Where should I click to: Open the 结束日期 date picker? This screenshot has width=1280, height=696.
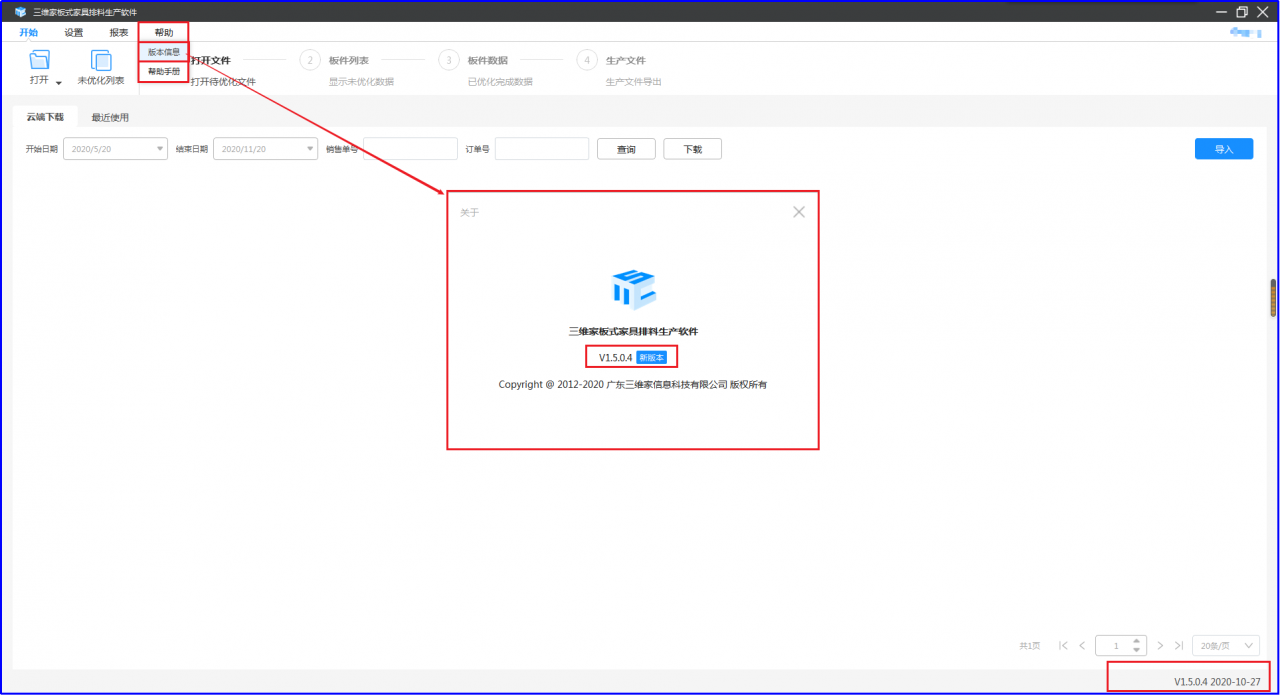point(265,149)
